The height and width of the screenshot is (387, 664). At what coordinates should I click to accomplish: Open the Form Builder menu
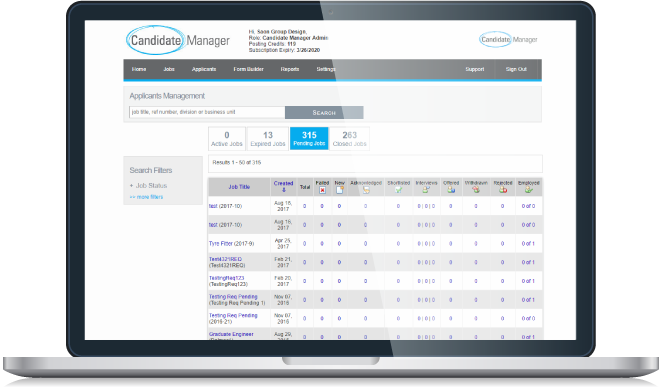248,69
